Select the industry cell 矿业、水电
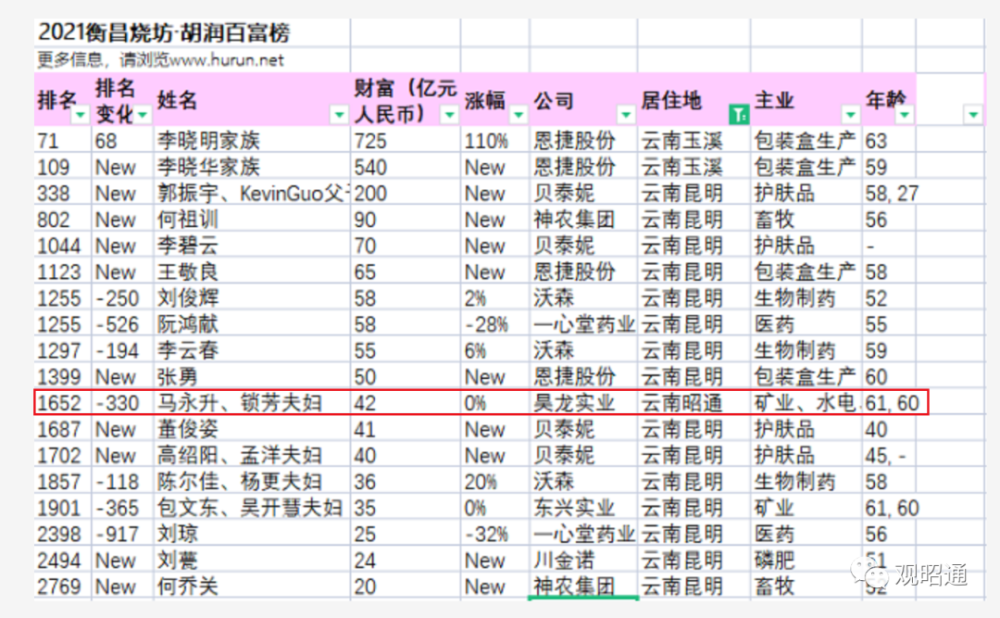 point(807,402)
